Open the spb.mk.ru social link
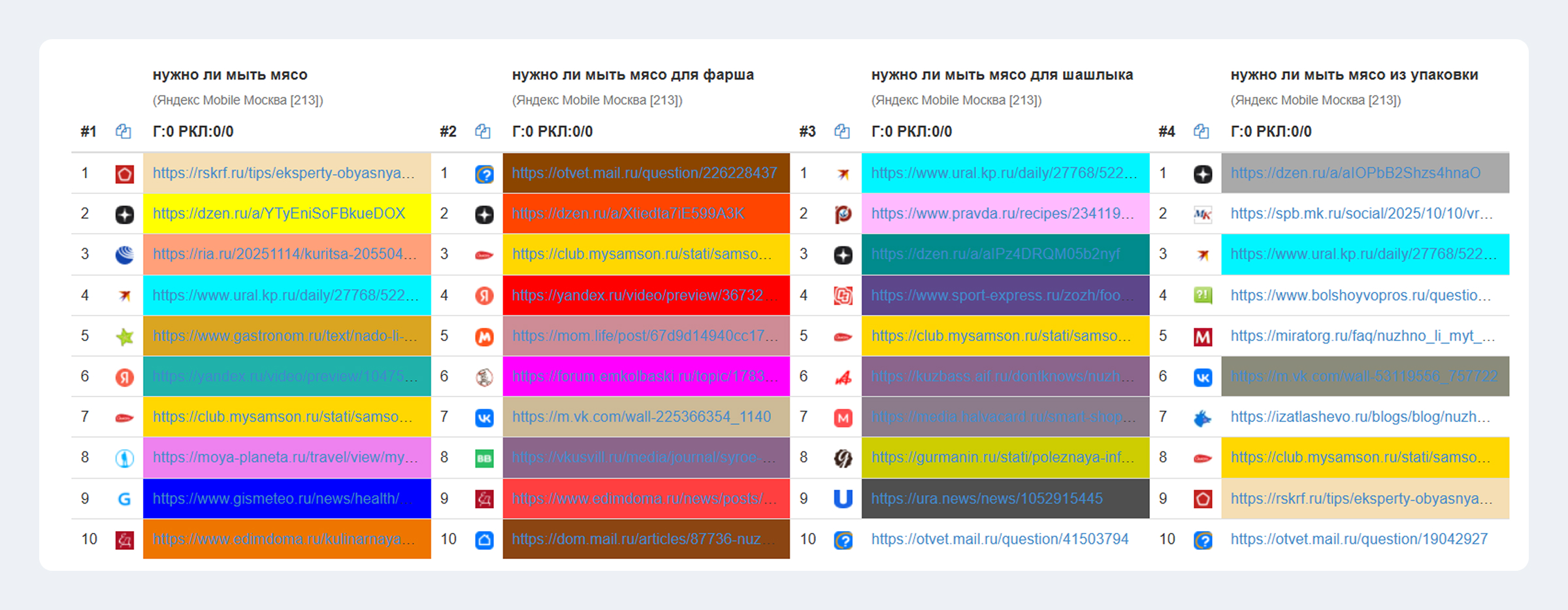The width and height of the screenshot is (1568, 610). click(1362, 214)
